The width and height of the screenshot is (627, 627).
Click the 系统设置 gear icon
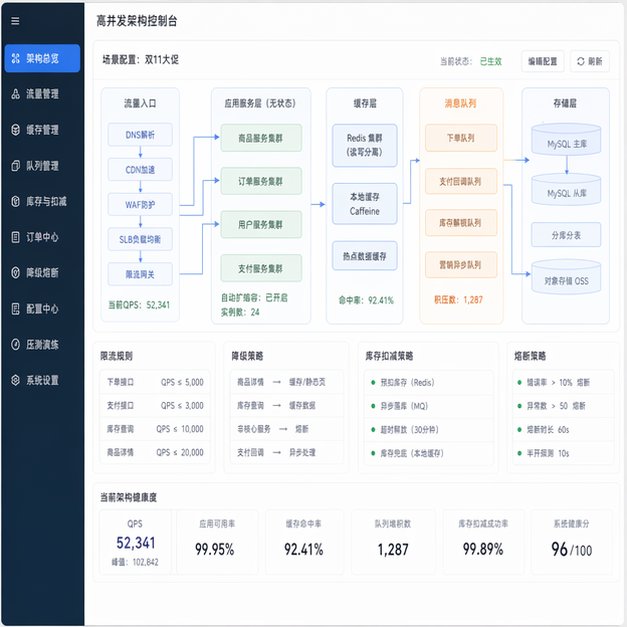pos(16,380)
